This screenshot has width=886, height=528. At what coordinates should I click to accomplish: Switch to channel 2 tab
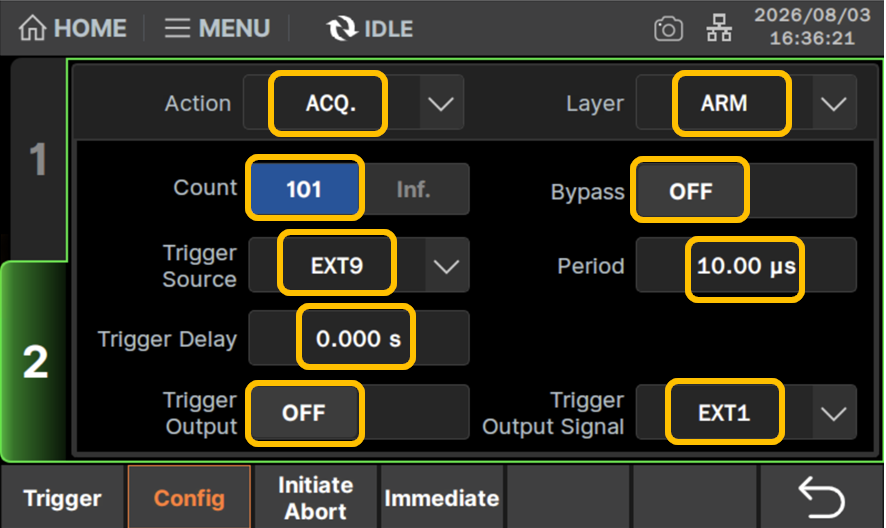(35, 362)
